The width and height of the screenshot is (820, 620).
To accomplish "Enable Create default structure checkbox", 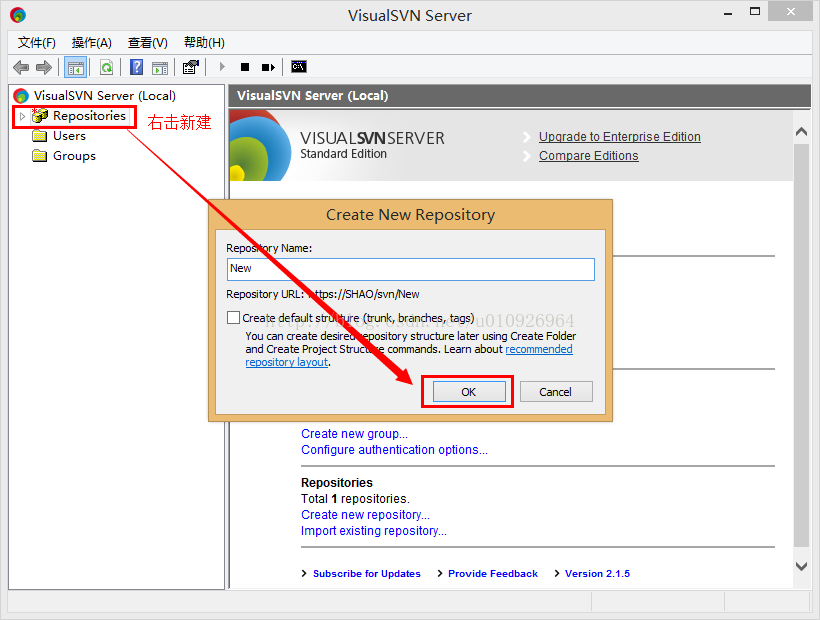I will [234, 318].
